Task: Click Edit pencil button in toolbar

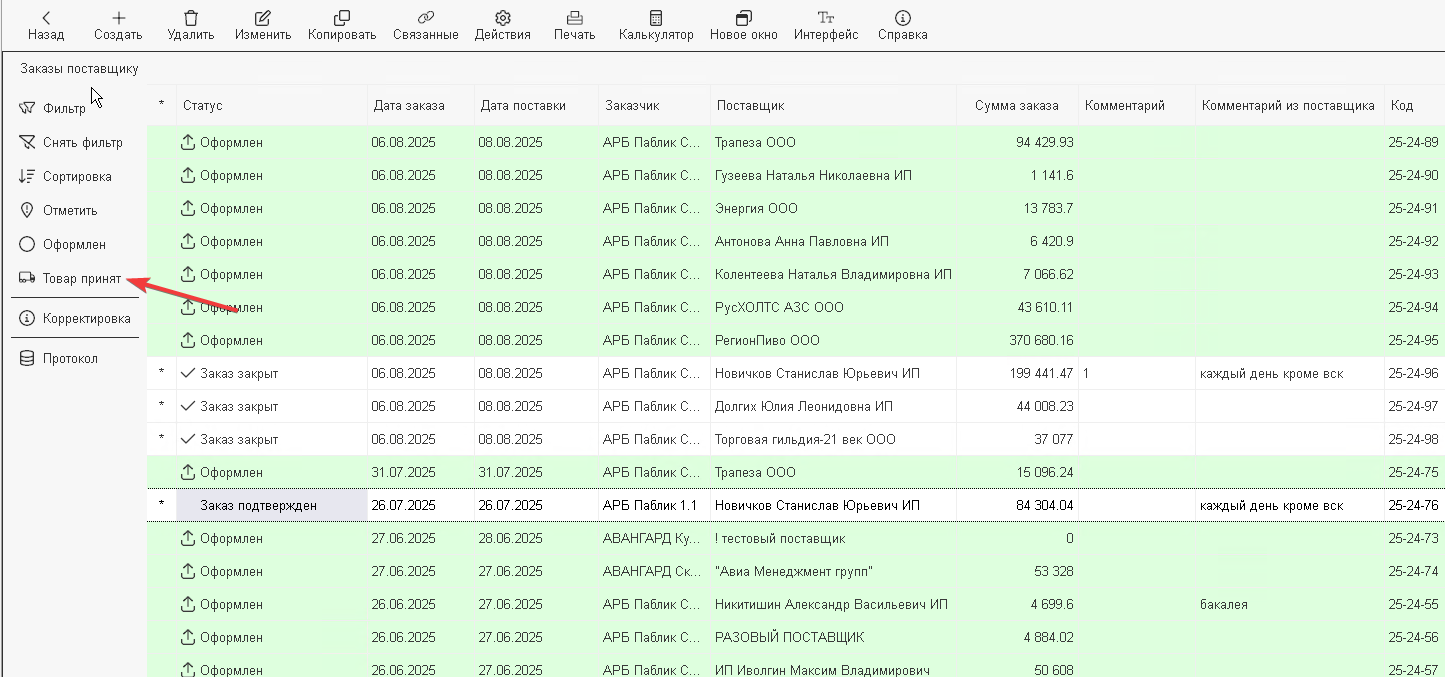Action: [x=263, y=18]
